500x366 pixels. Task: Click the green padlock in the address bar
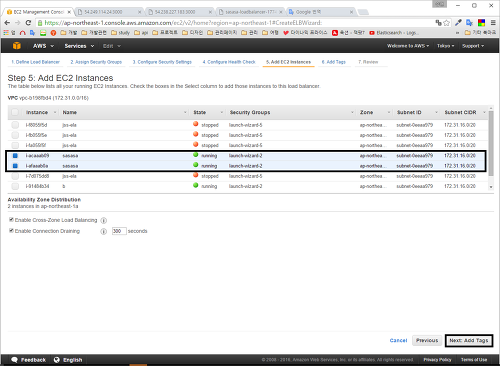(x=40, y=23)
